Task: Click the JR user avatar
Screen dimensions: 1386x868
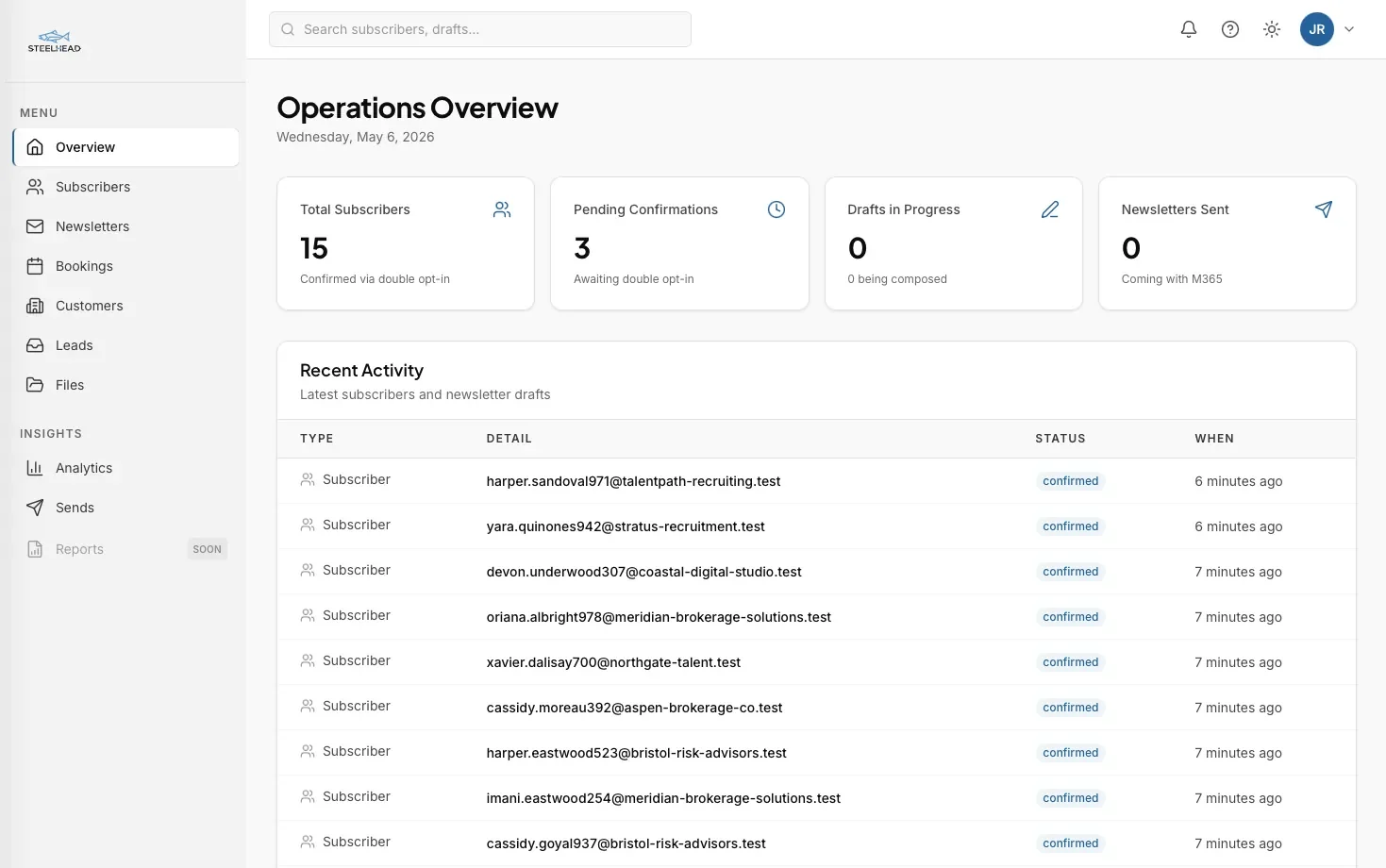Action: click(x=1316, y=29)
